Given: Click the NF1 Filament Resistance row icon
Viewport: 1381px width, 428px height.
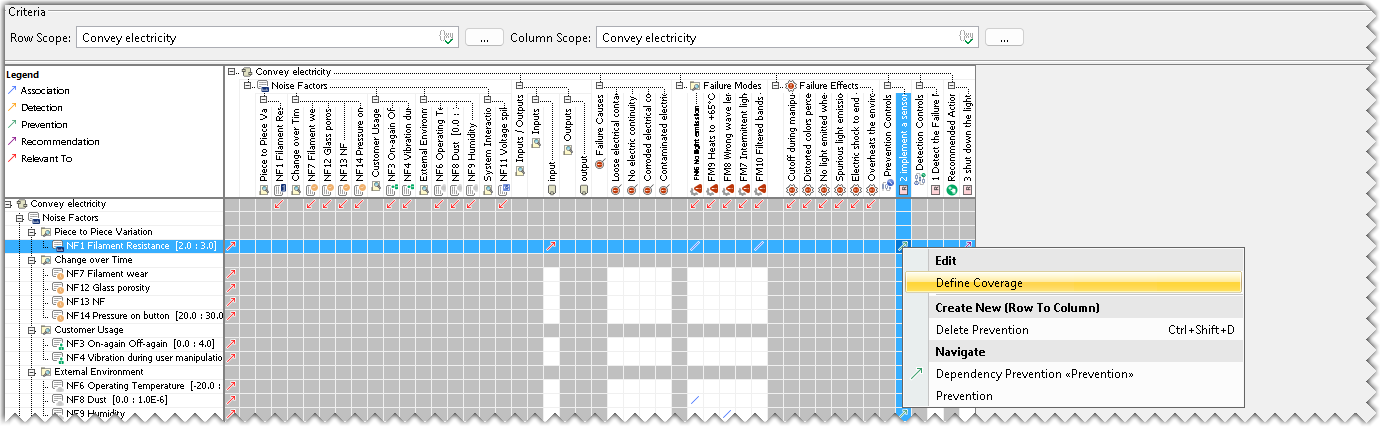Looking at the screenshot, I should pos(58,246).
